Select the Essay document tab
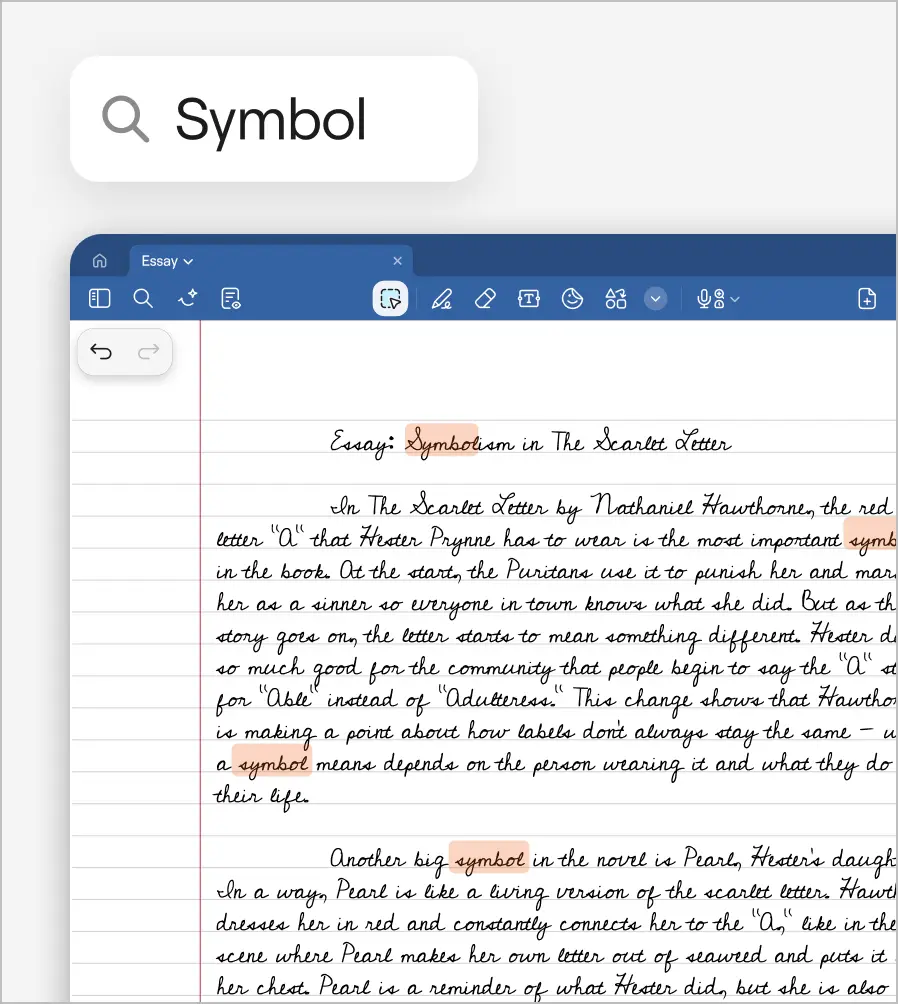This screenshot has width=898, height=1004. point(271,261)
